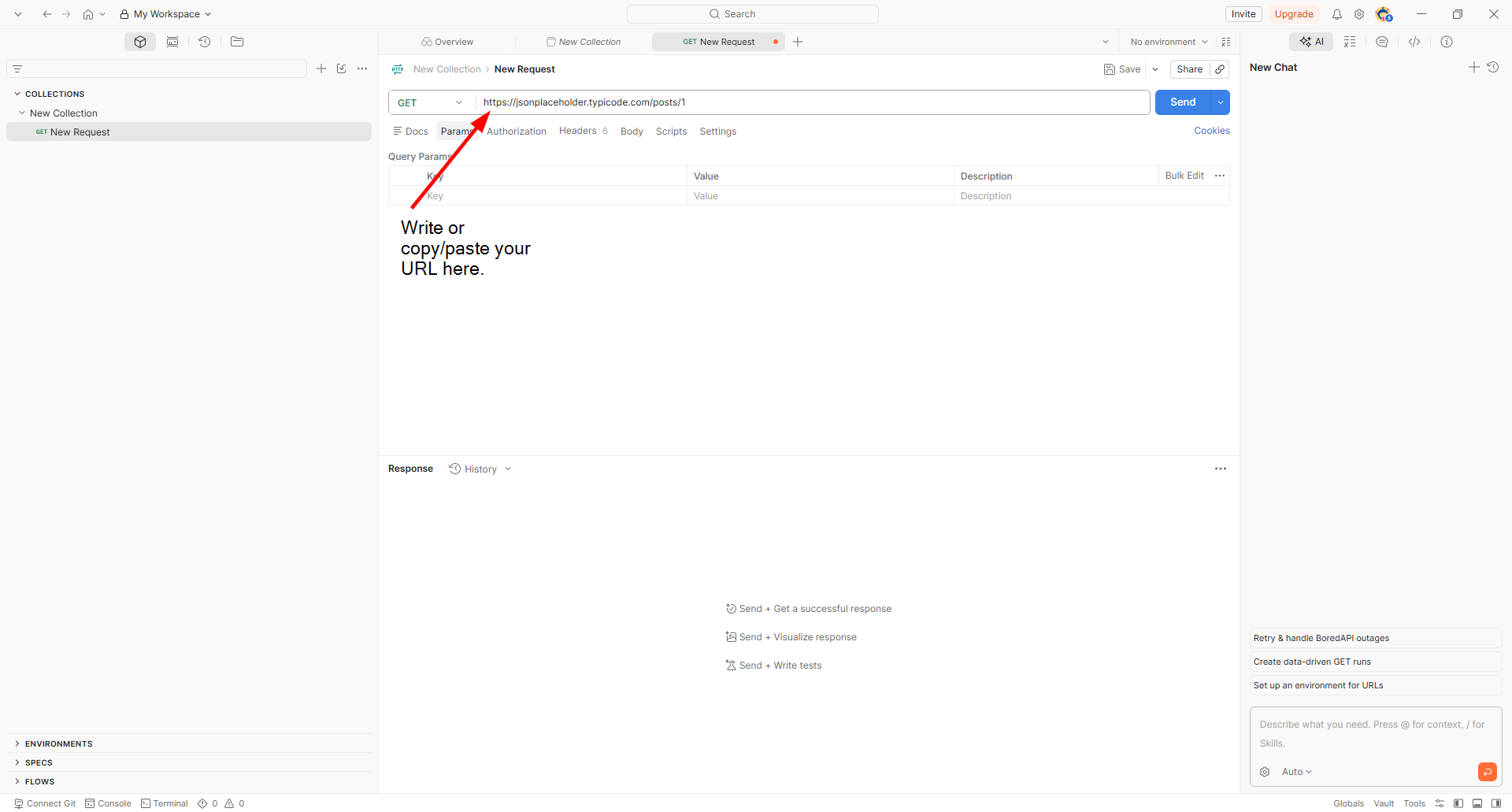
Task: Open notifications bell
Action: (x=1337, y=14)
